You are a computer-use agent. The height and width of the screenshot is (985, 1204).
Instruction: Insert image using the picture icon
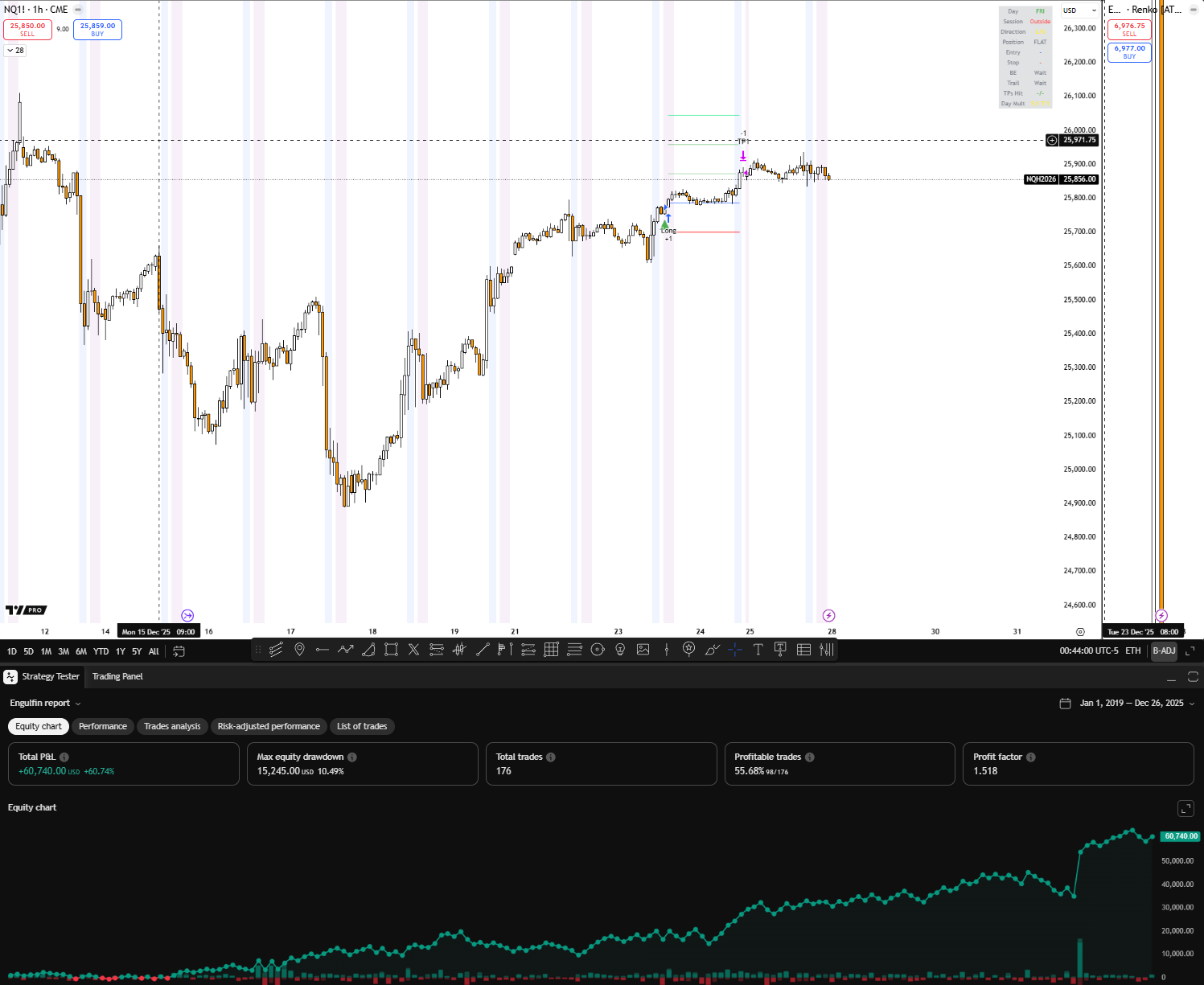[x=643, y=650]
